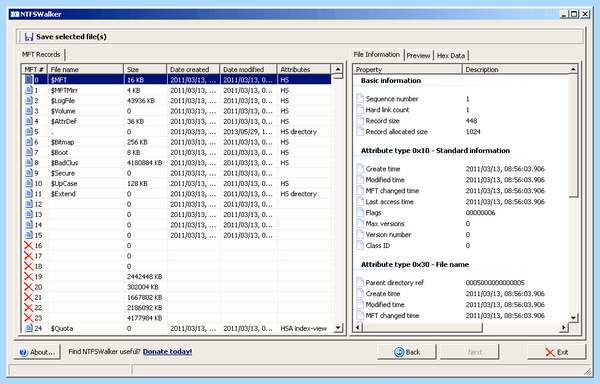Click the page icon beside Max versions
Image resolution: width=600 pixels, height=384 pixels.
(x=360, y=223)
